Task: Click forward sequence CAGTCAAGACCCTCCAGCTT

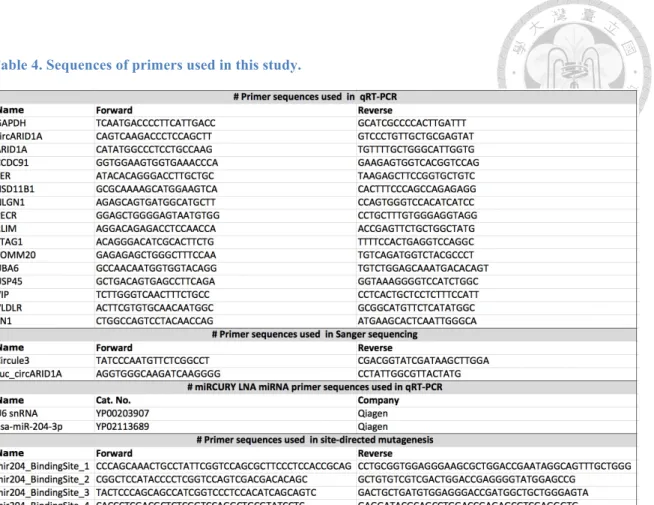Action: coord(154,136)
